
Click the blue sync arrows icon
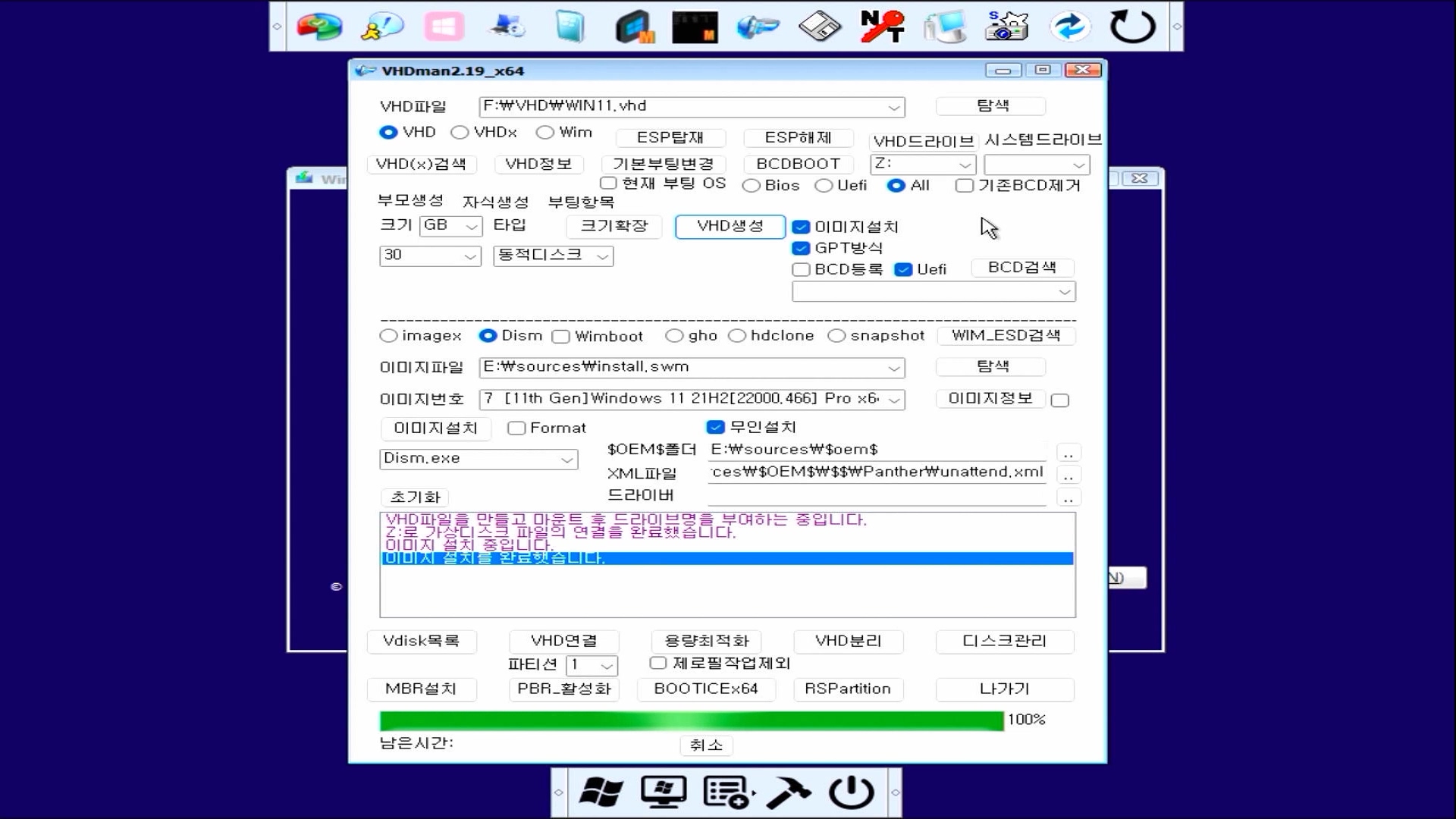[x=1069, y=27]
